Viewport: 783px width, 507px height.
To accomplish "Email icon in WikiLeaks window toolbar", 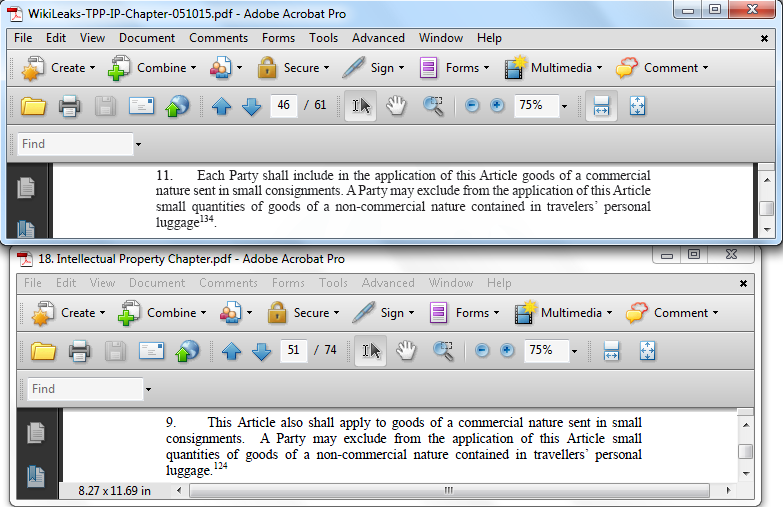I will (141, 106).
